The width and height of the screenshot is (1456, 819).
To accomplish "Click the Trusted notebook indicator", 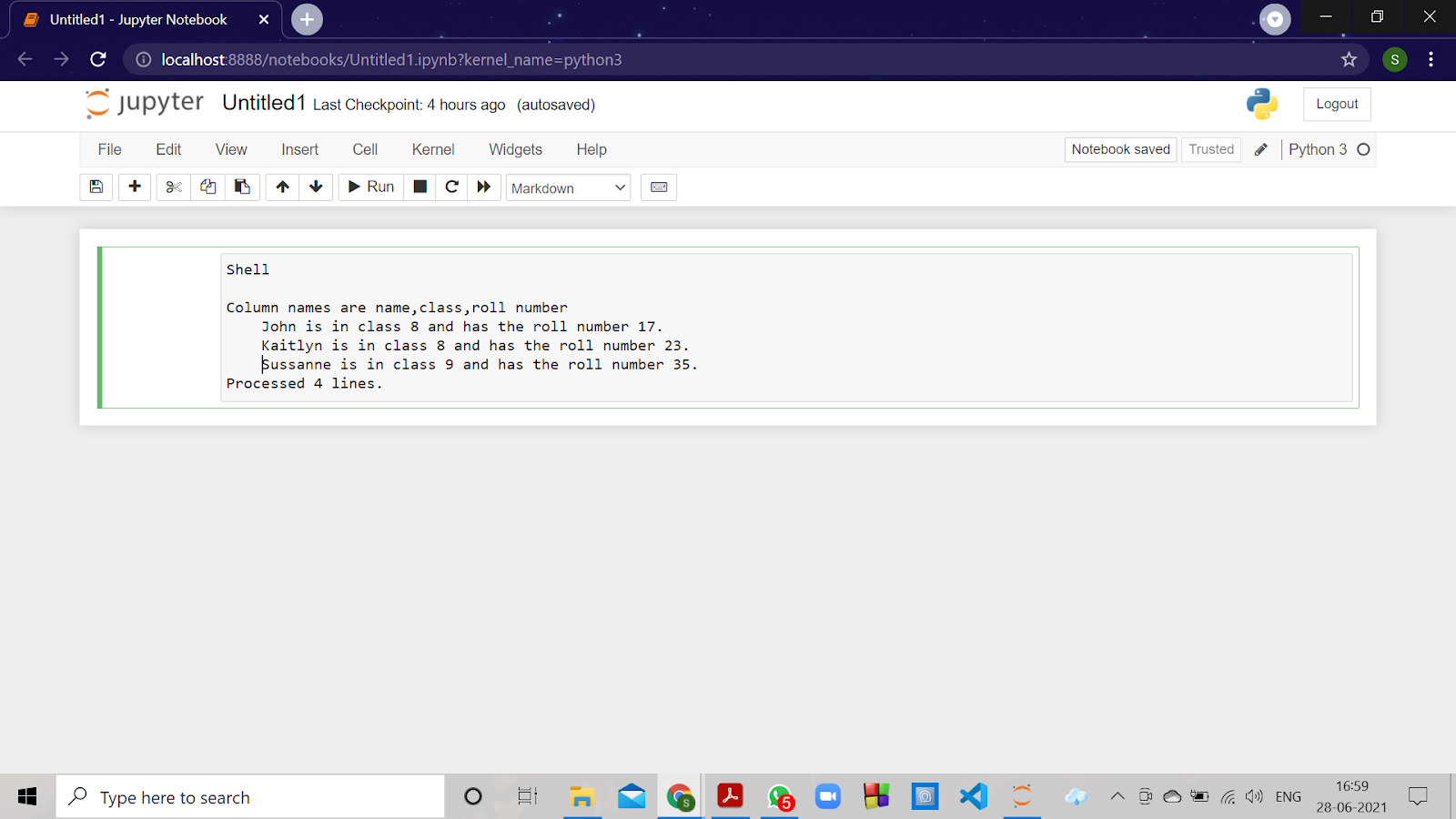I will 1211,149.
